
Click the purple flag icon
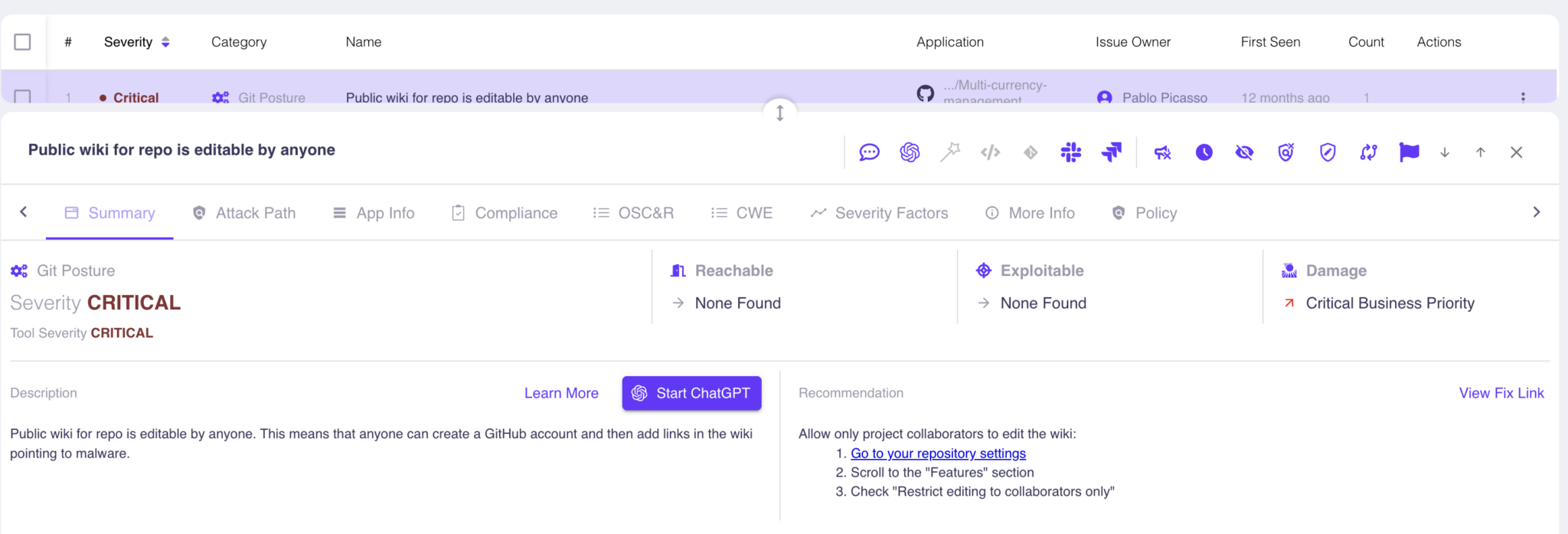pos(1409,152)
